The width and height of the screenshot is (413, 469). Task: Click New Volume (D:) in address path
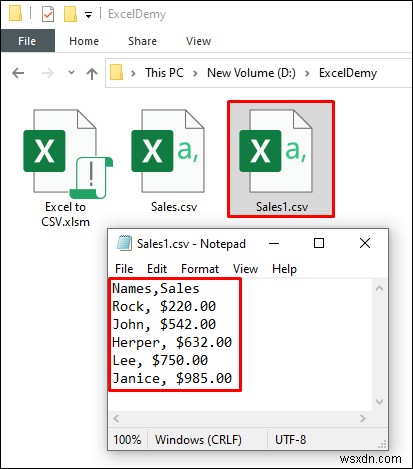pyautogui.click(x=251, y=73)
